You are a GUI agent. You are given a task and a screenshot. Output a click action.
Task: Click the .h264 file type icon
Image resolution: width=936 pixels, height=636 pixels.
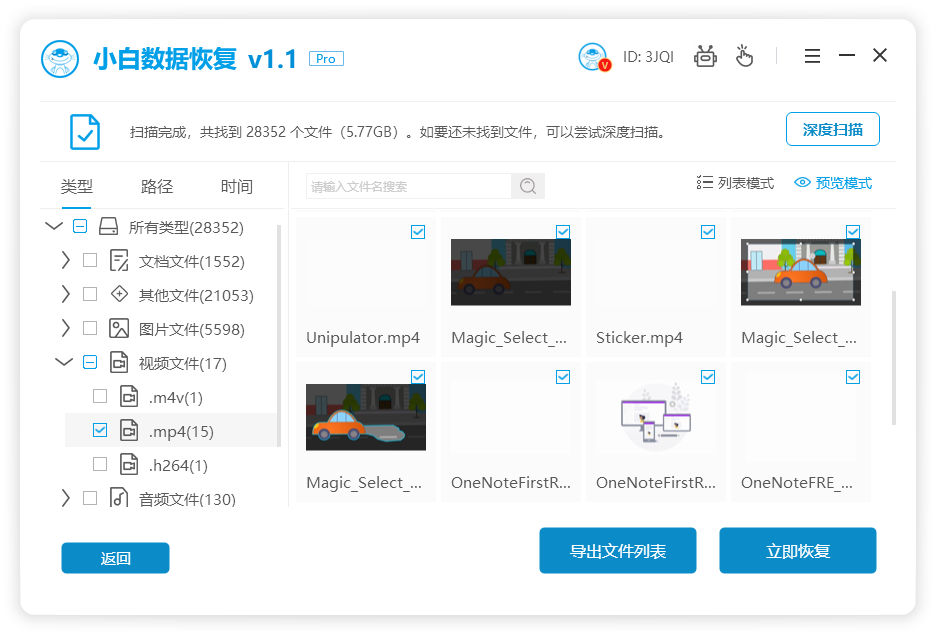(x=129, y=465)
